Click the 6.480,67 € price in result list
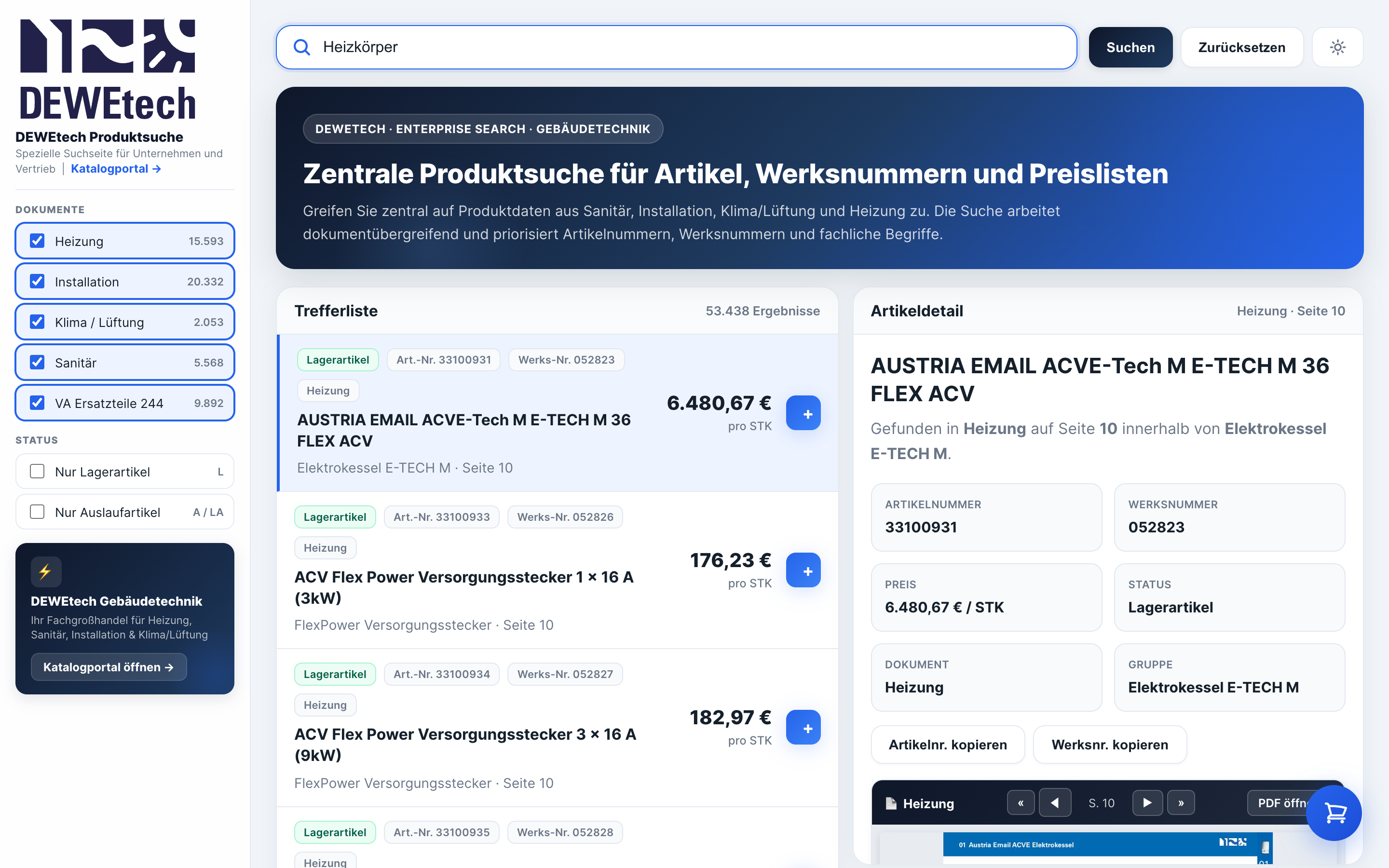This screenshot has width=1389, height=868. [x=719, y=403]
